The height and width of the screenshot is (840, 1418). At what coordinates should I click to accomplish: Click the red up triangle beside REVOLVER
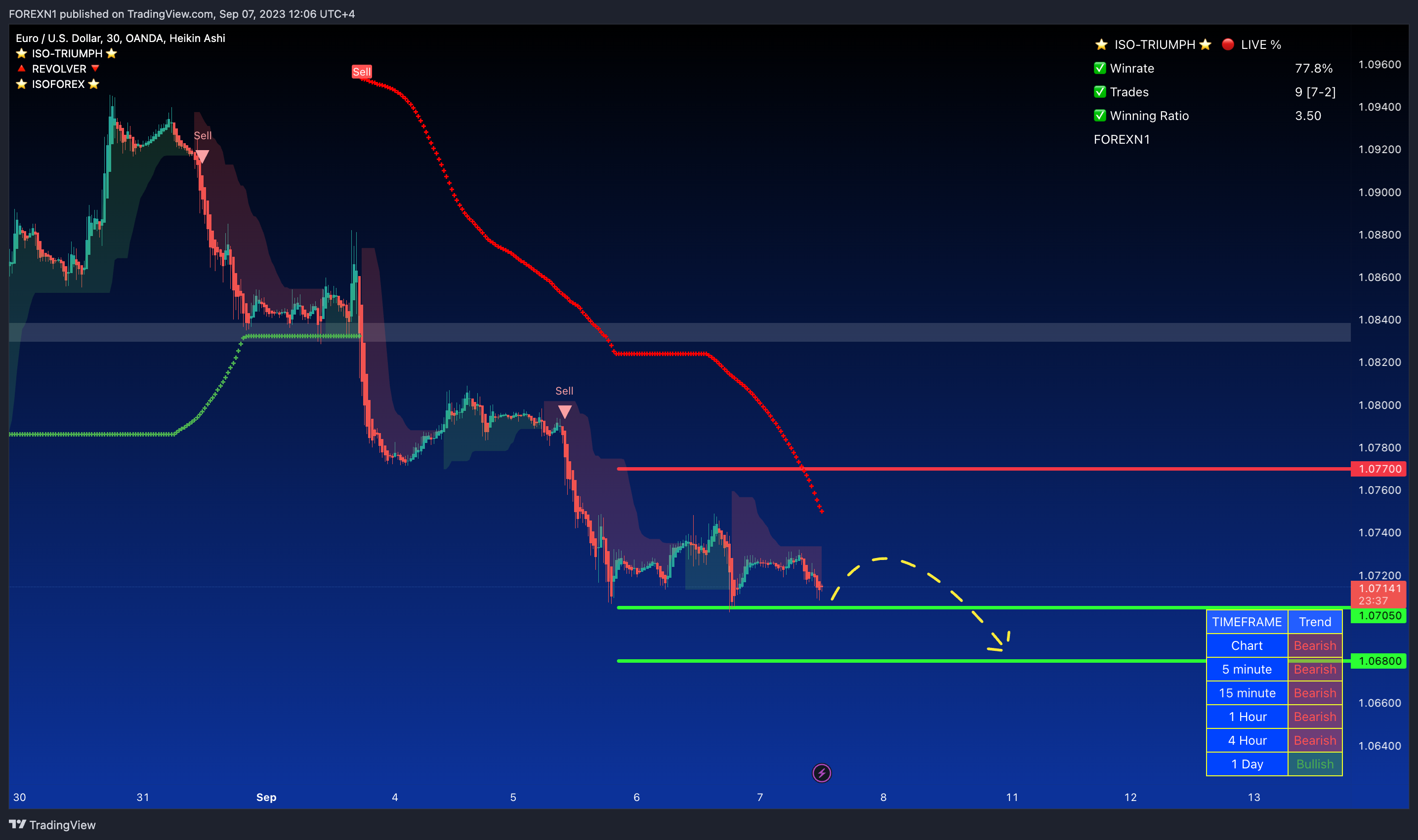[22, 69]
